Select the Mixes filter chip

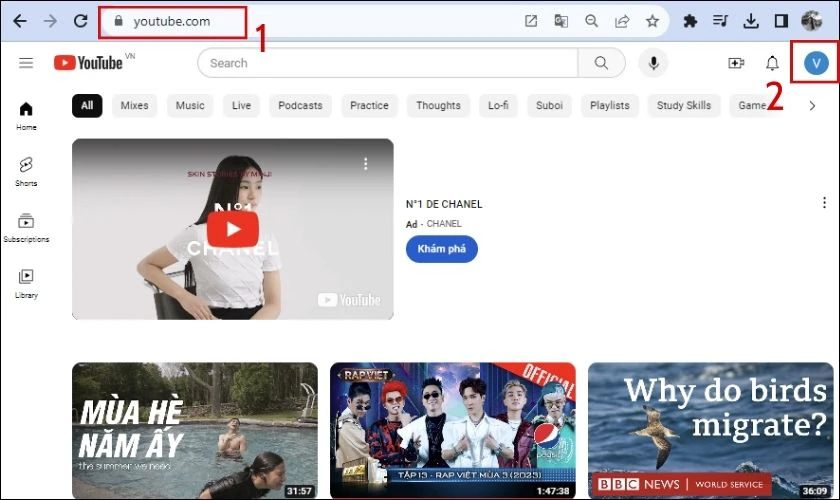(134, 106)
